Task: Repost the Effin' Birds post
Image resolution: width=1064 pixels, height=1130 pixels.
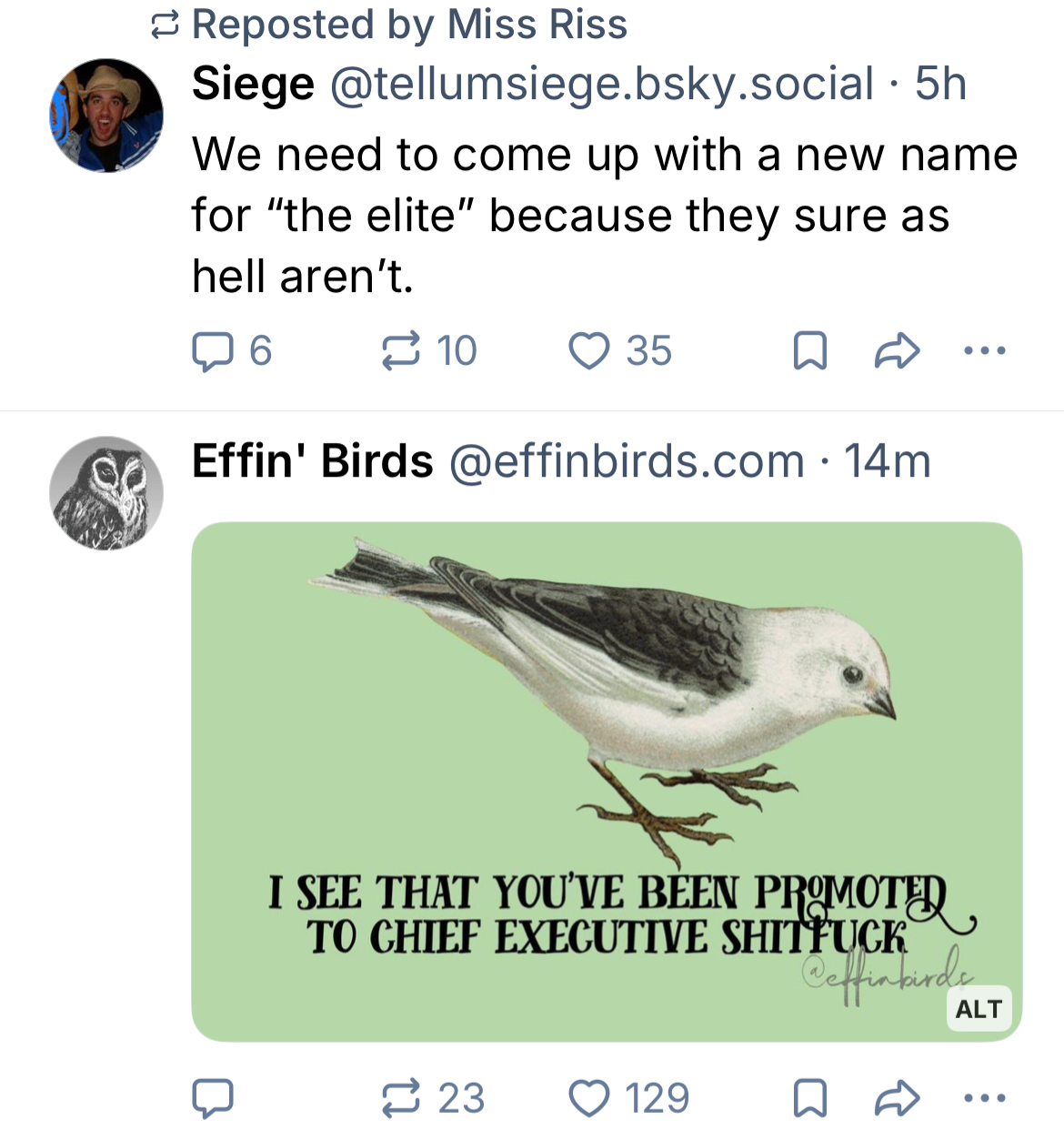Action: (401, 1098)
